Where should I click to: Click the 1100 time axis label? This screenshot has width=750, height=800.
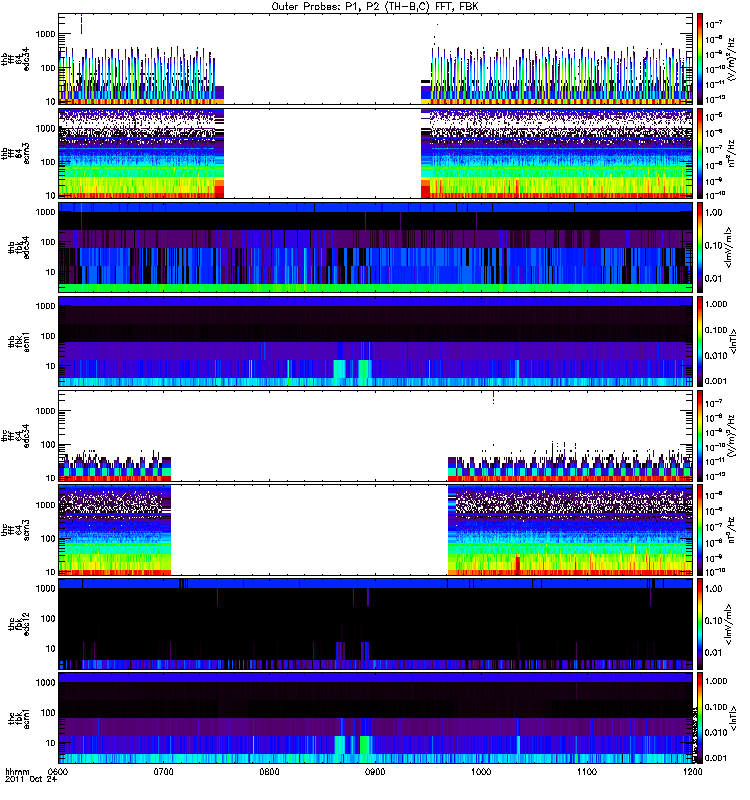point(588,771)
